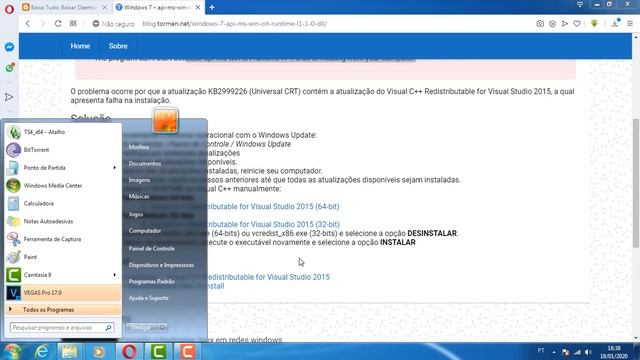Click the Pesquisar programas e arquivos field
Viewport: 640px width, 360px height.
coord(62,327)
